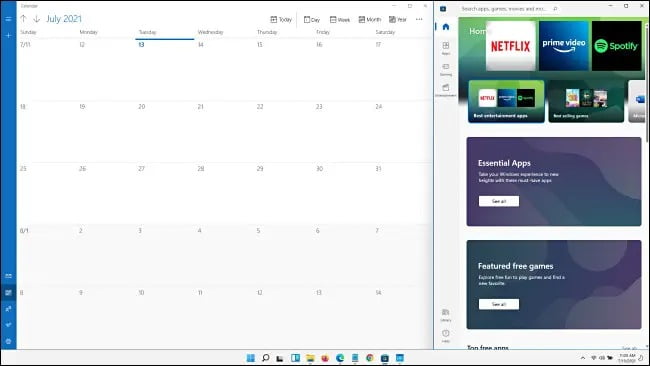Image resolution: width=650 pixels, height=366 pixels.
Task: Expand the Calendar hamburger navigation menu
Action: (8, 19)
